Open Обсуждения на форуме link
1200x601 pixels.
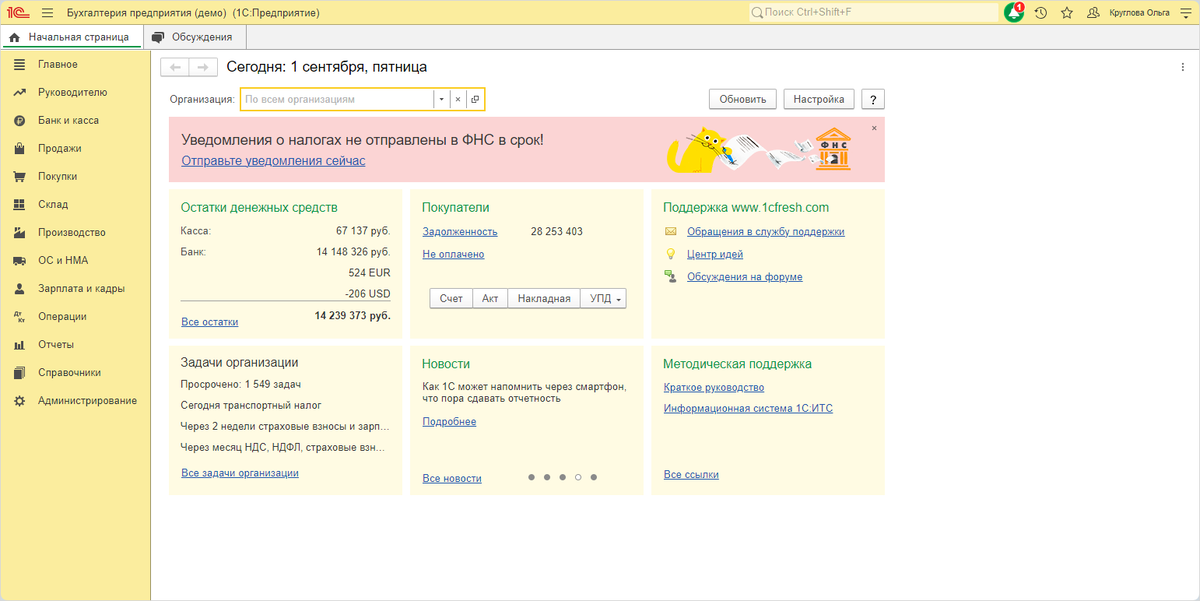coord(744,277)
